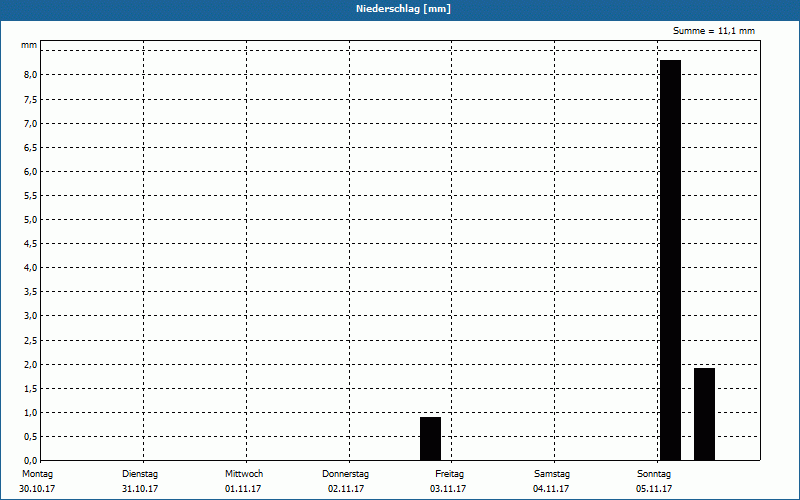Click the 1,0 y-axis value
This screenshot has width=800, height=500.
[x=31, y=412]
